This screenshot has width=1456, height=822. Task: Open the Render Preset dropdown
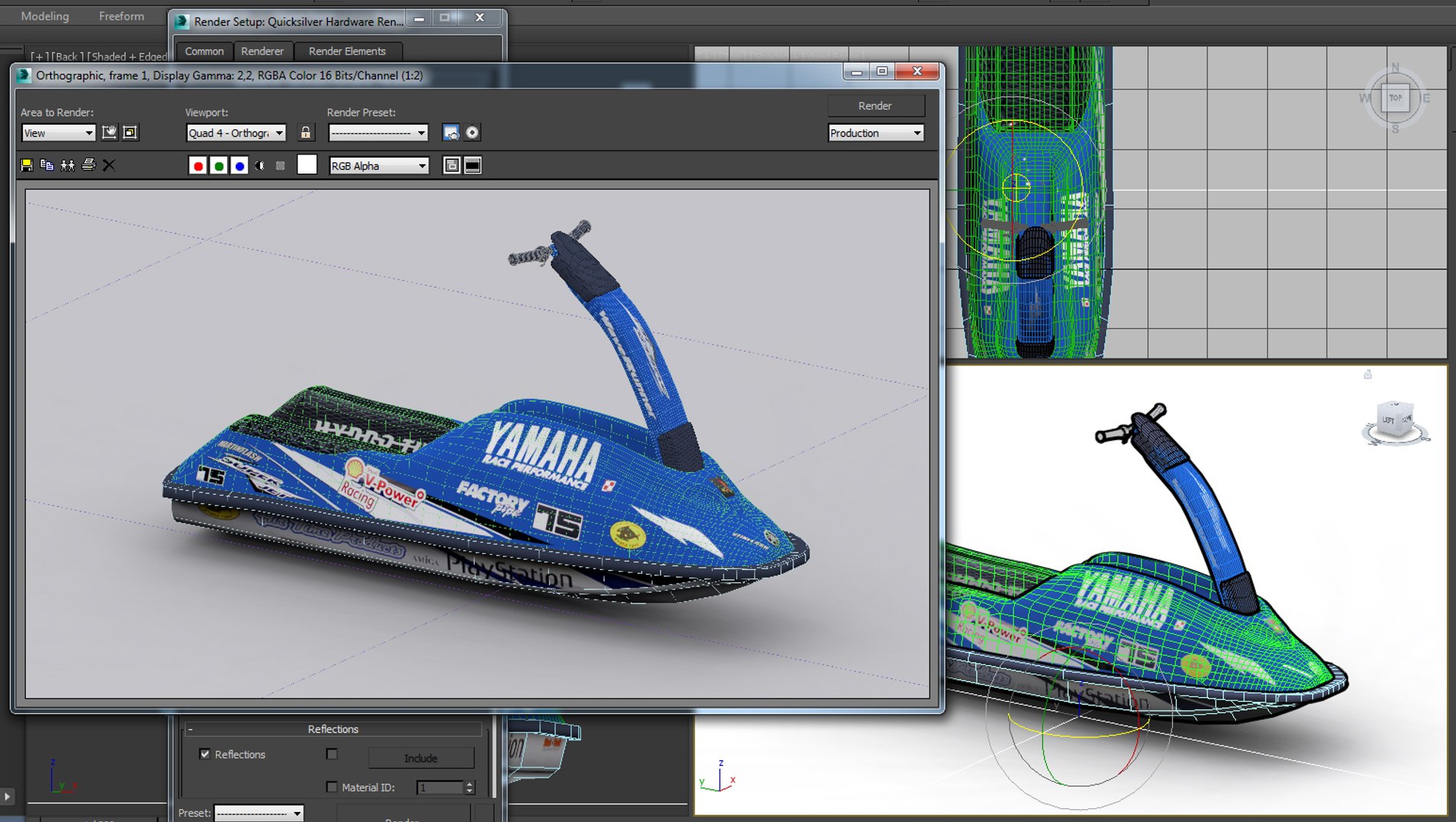click(378, 133)
